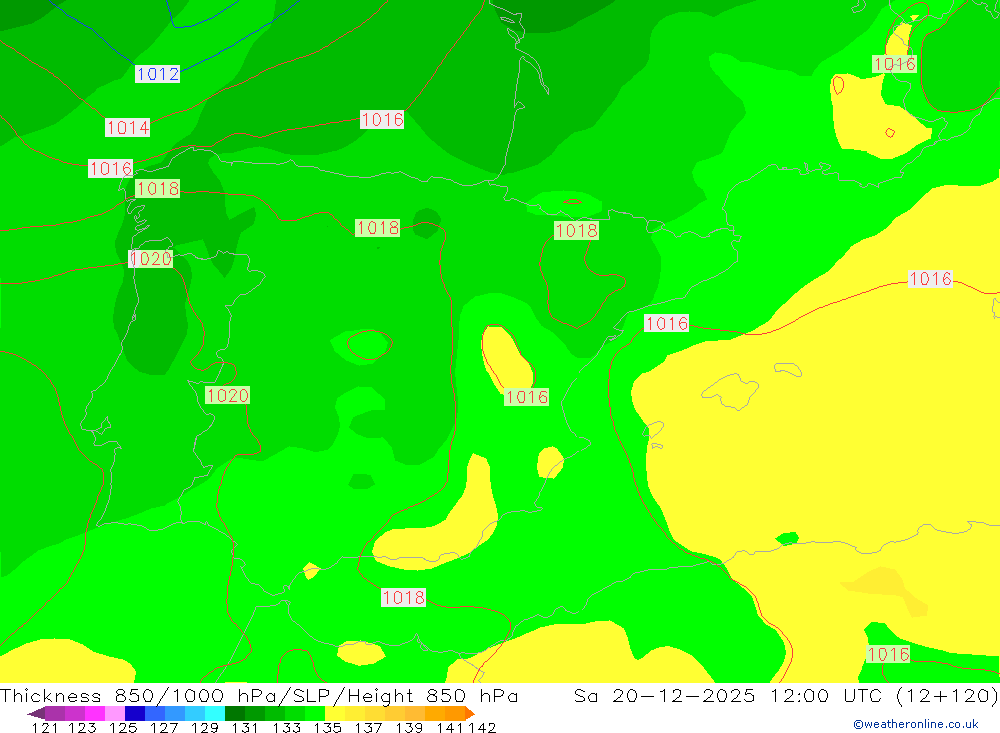Click the 1020 label below the other 1020
The width and height of the screenshot is (1000, 733).
pos(227,396)
